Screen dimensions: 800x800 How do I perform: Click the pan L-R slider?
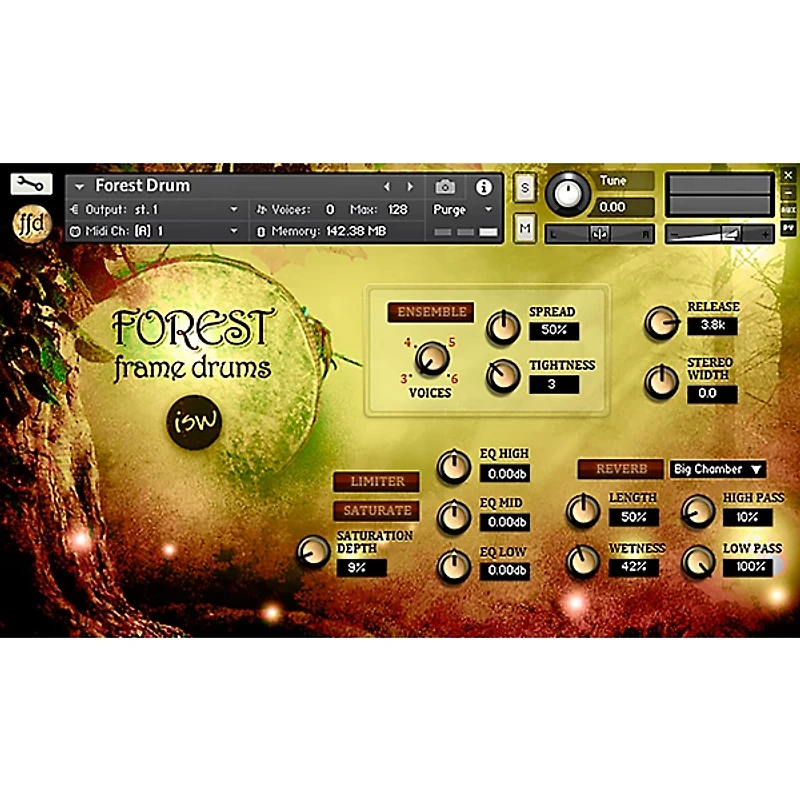pos(600,234)
